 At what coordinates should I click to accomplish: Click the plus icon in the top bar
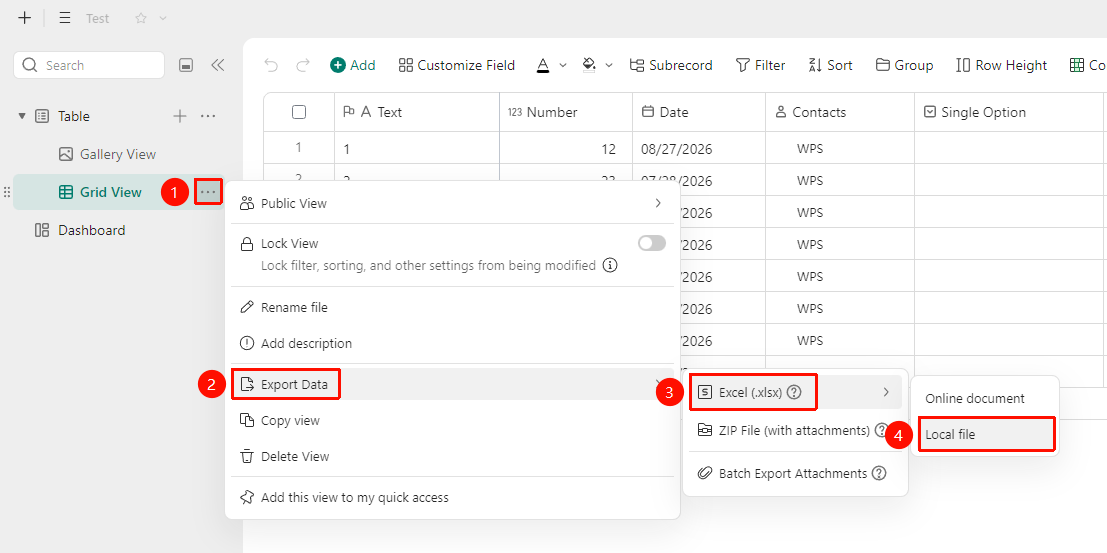[x=25, y=18]
